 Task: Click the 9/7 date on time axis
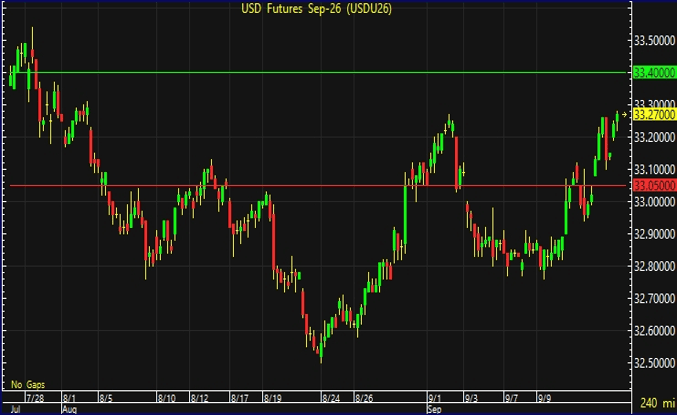(x=511, y=398)
